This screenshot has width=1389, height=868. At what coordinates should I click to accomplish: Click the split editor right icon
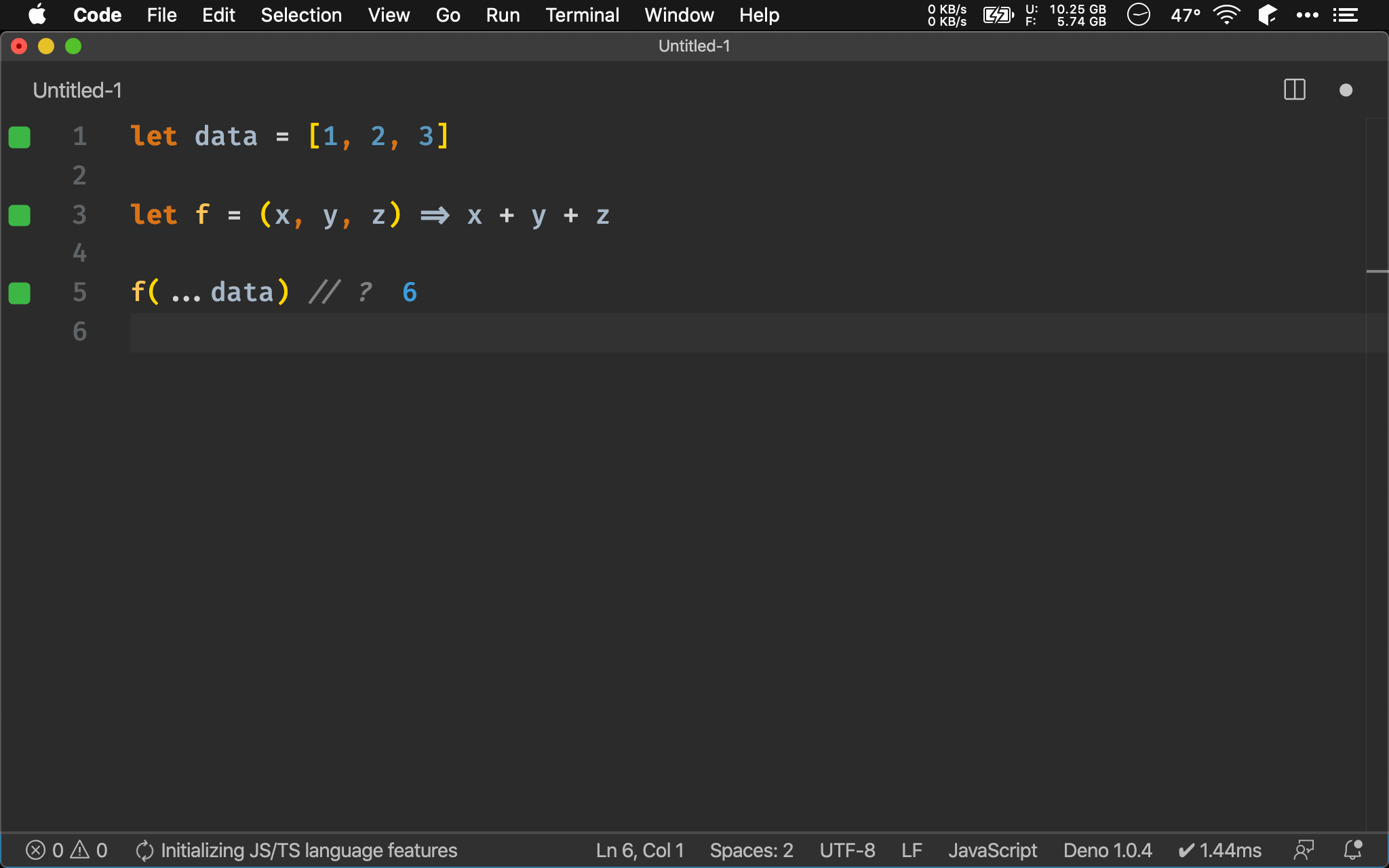coord(1294,90)
